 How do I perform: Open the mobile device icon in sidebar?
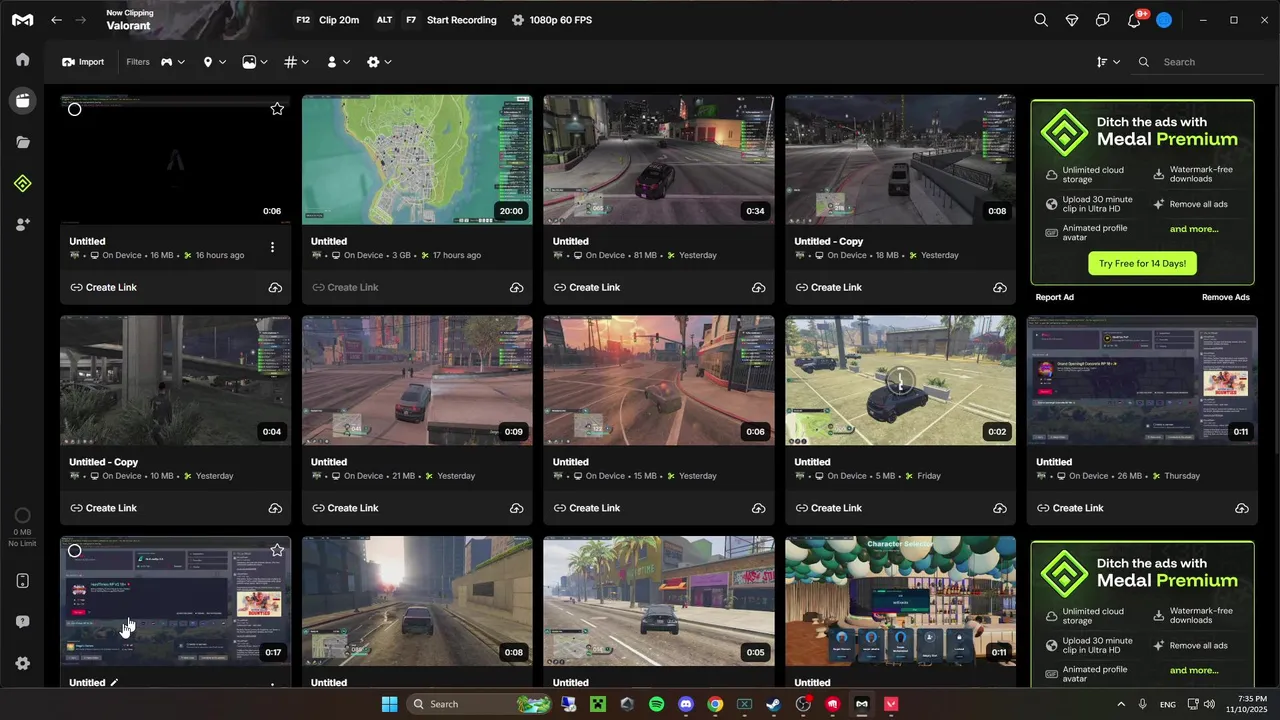coord(22,581)
